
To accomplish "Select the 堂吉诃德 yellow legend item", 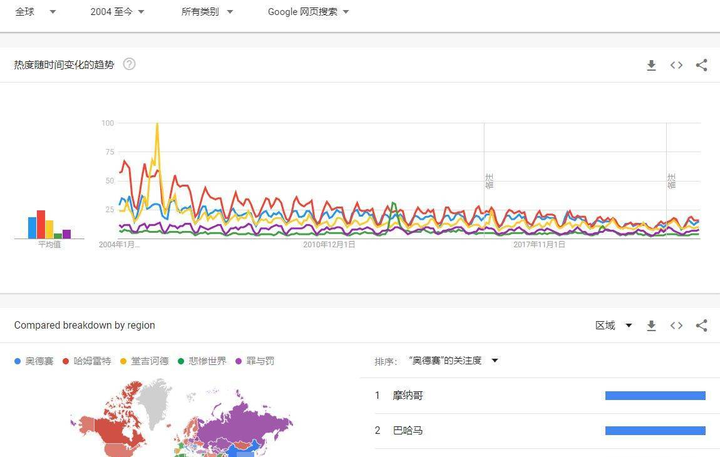I will [x=144, y=361].
